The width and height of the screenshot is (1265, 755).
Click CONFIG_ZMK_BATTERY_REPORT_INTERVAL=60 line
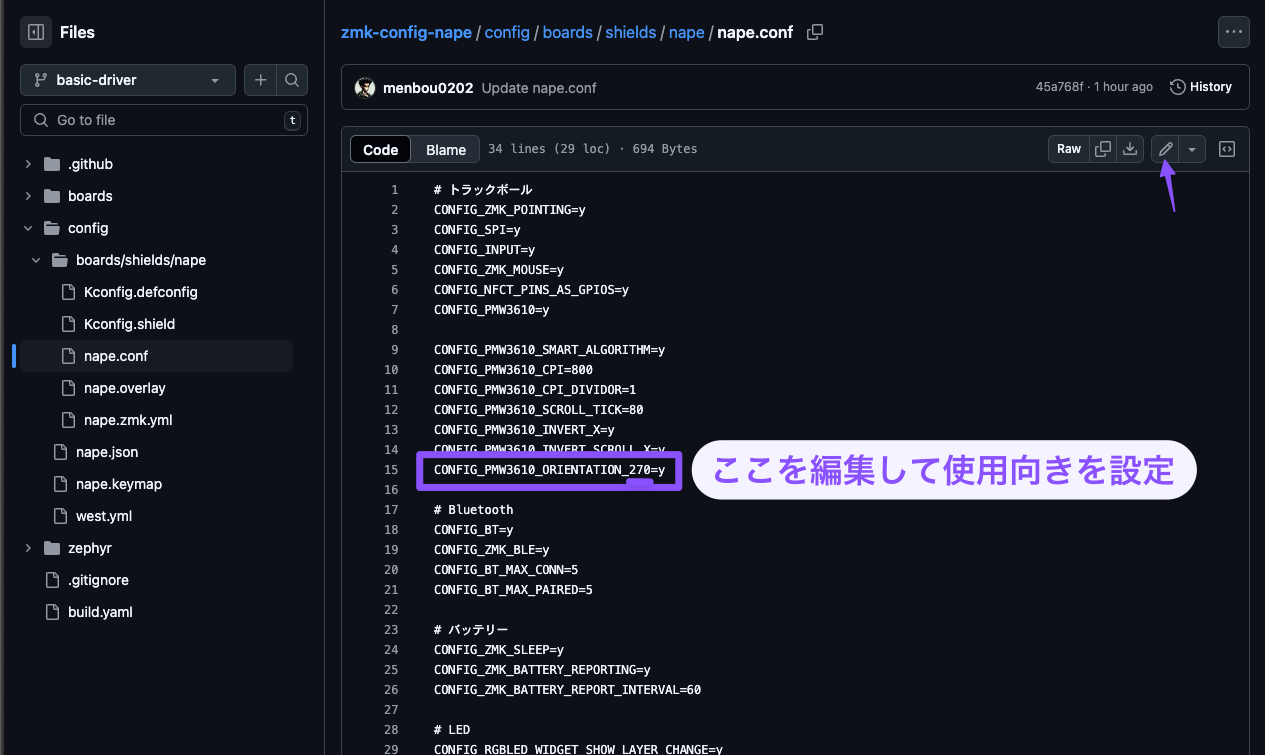567,690
